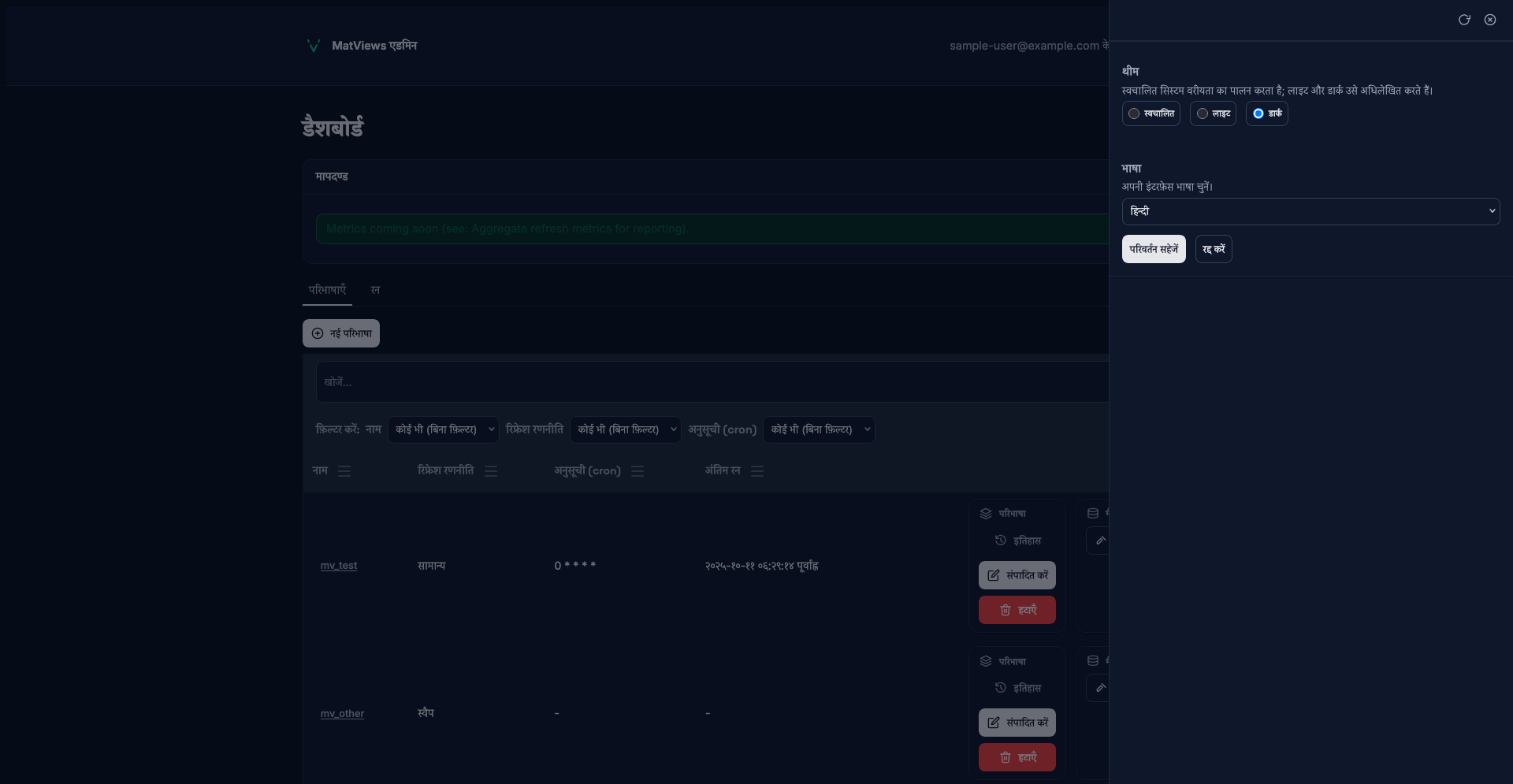
Task: Switch to the परिभाषाएँ tab
Action: click(x=327, y=290)
